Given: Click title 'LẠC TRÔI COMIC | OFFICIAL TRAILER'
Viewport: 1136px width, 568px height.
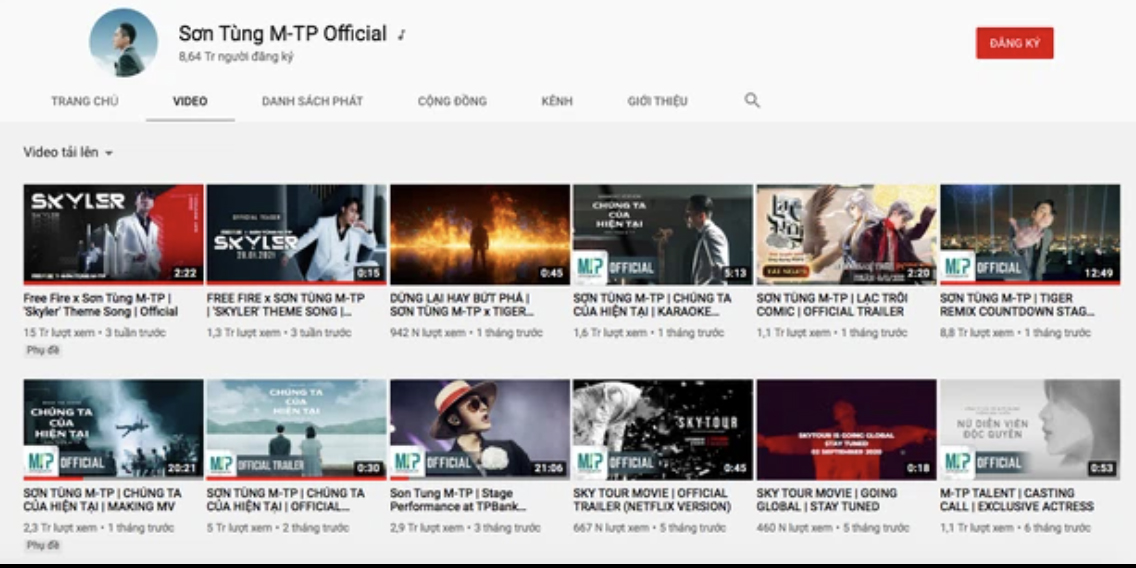Looking at the screenshot, I should tap(830, 305).
